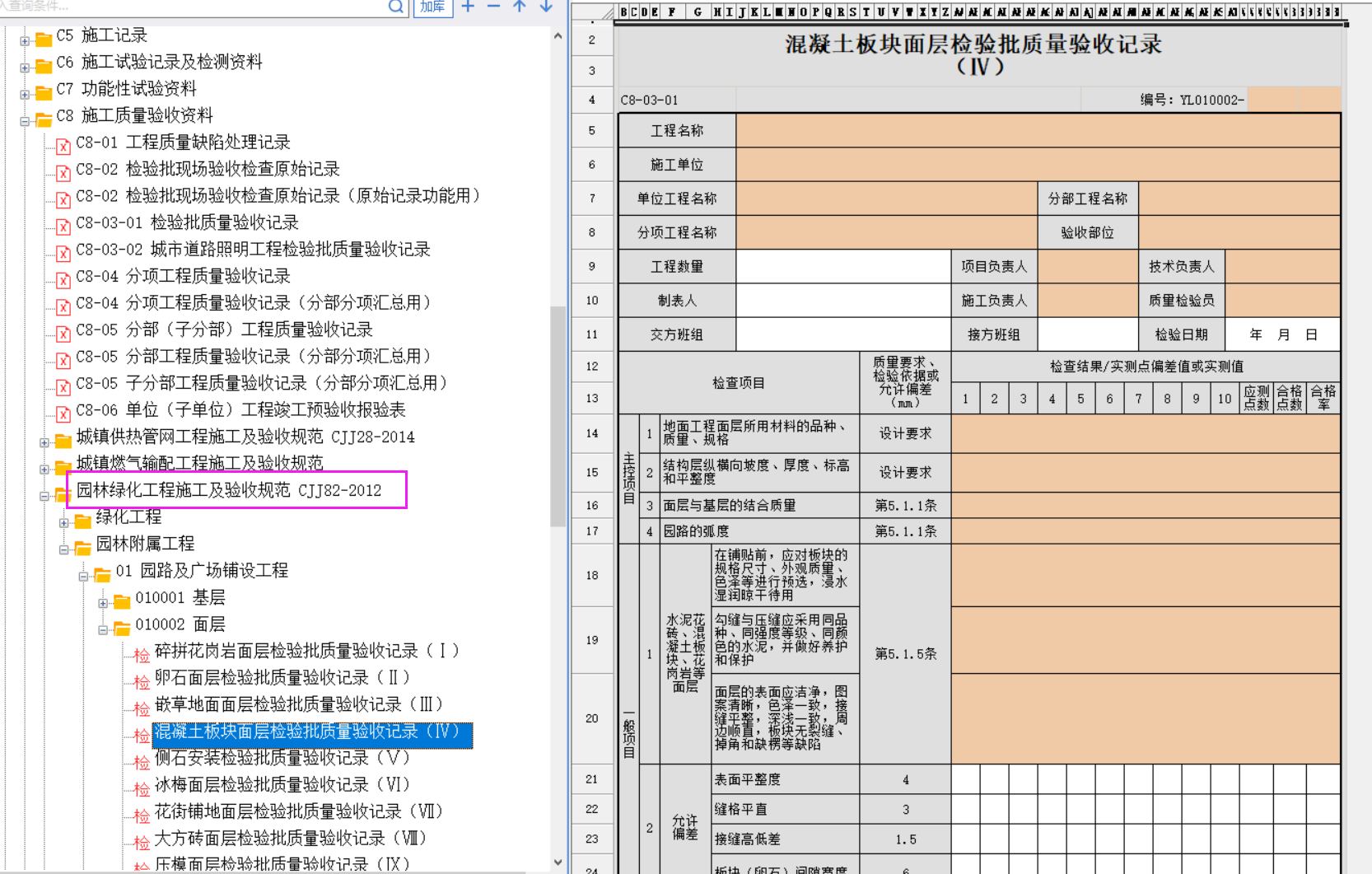Click the down arrow icon in the tree toolbar
The width and height of the screenshot is (1372, 874).
point(546,7)
